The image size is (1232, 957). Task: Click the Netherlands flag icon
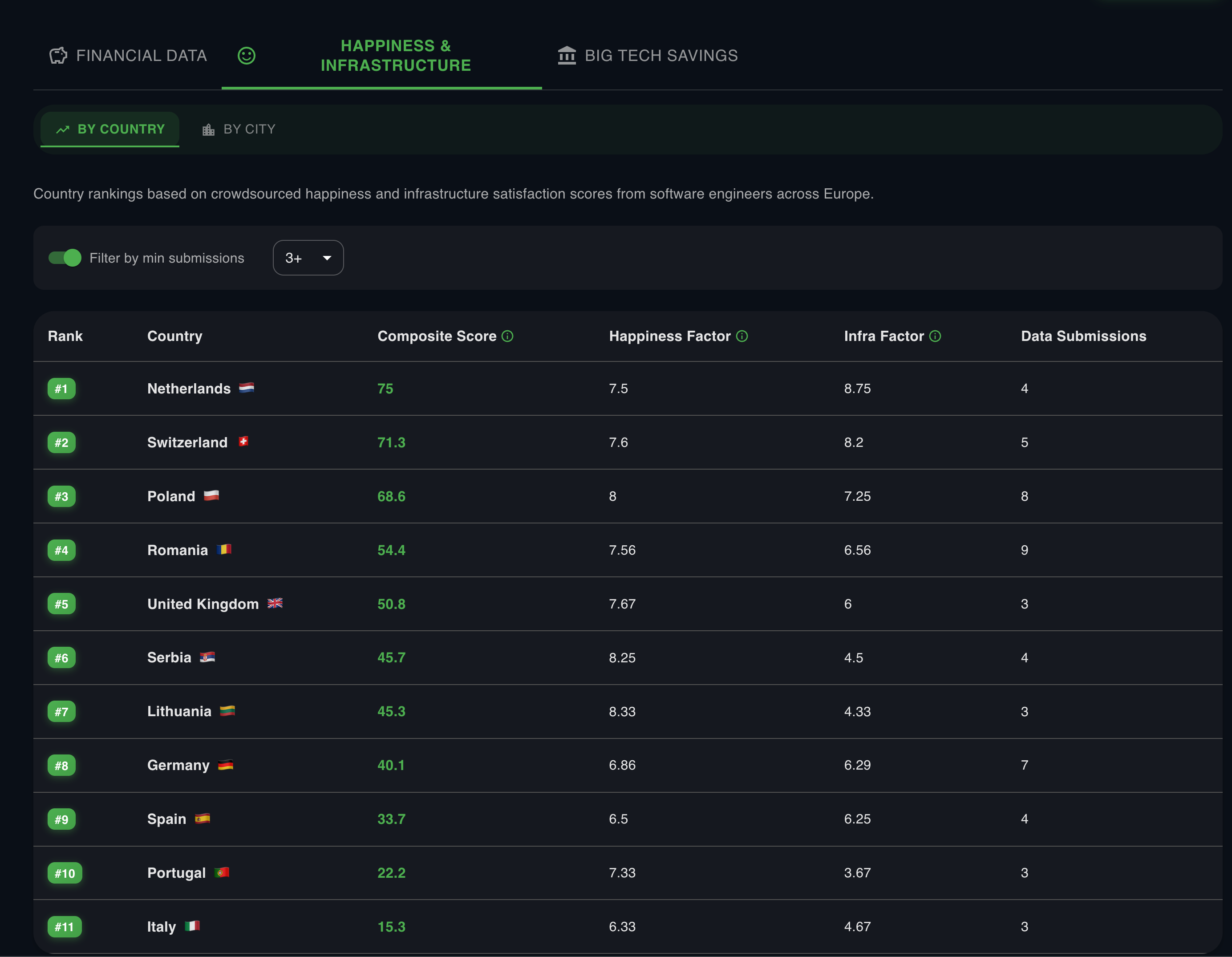(x=247, y=388)
